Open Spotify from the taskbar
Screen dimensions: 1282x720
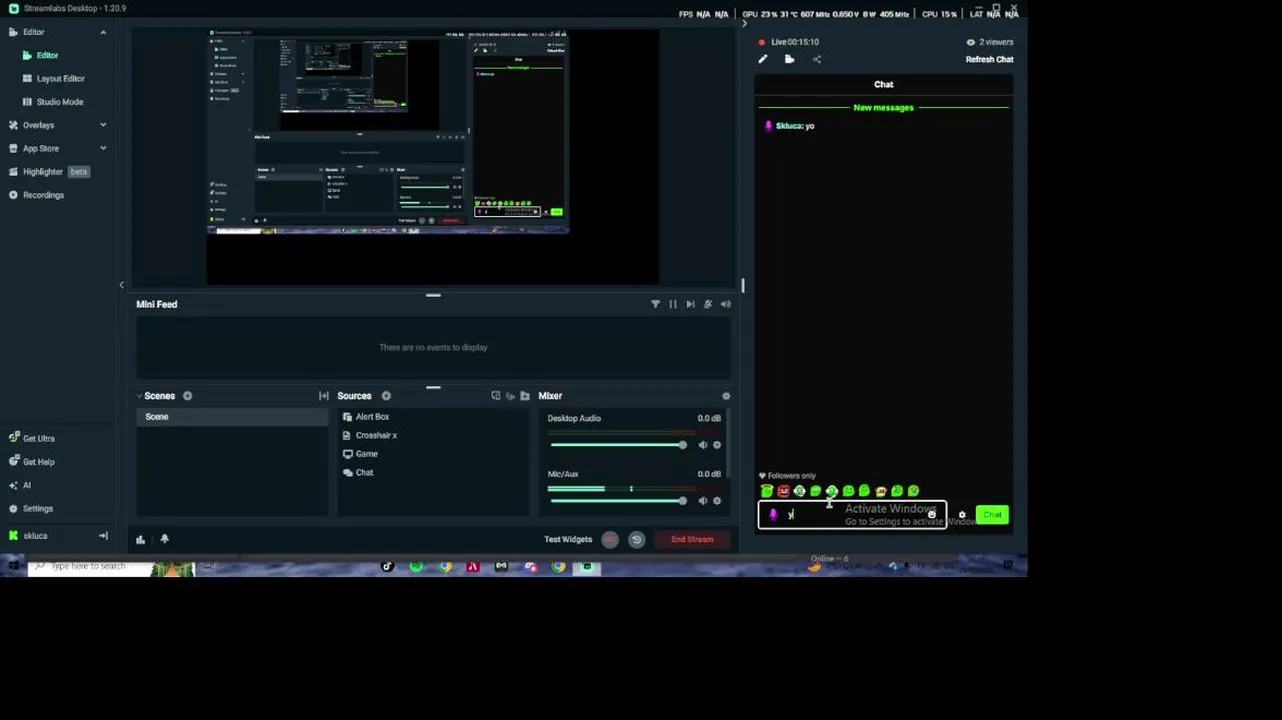(x=416, y=567)
